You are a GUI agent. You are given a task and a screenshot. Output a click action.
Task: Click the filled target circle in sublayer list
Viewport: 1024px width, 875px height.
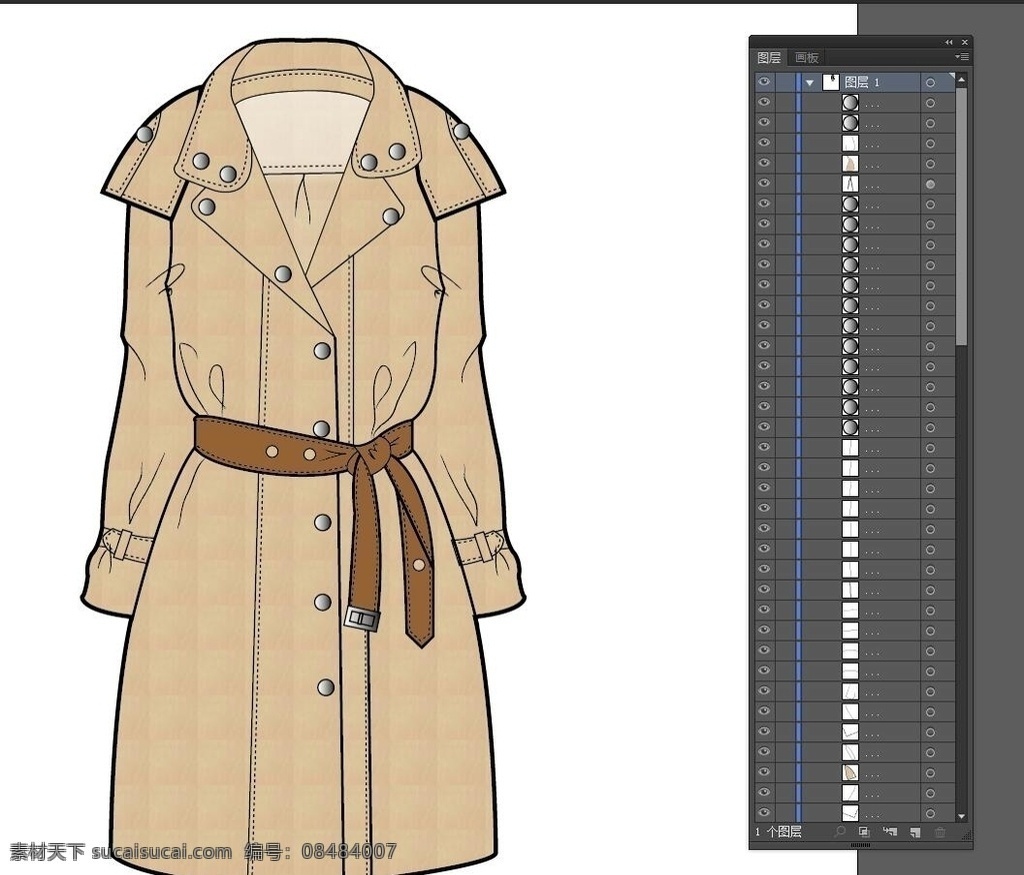click(931, 185)
